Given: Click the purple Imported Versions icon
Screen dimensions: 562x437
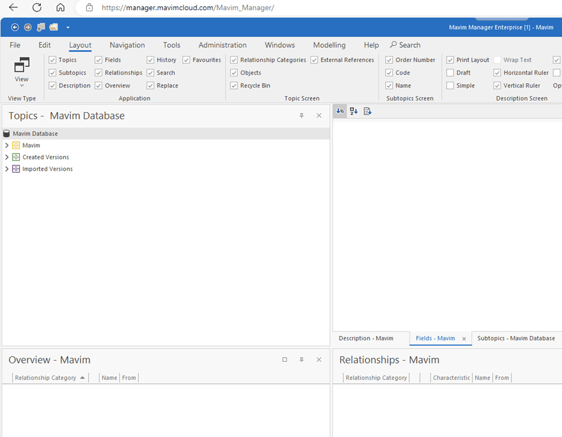Looking at the screenshot, I should [x=16, y=169].
